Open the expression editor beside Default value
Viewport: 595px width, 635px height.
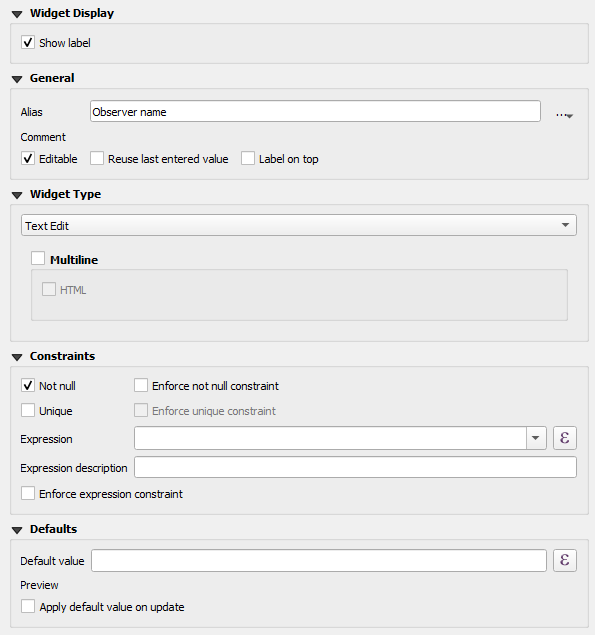click(565, 560)
